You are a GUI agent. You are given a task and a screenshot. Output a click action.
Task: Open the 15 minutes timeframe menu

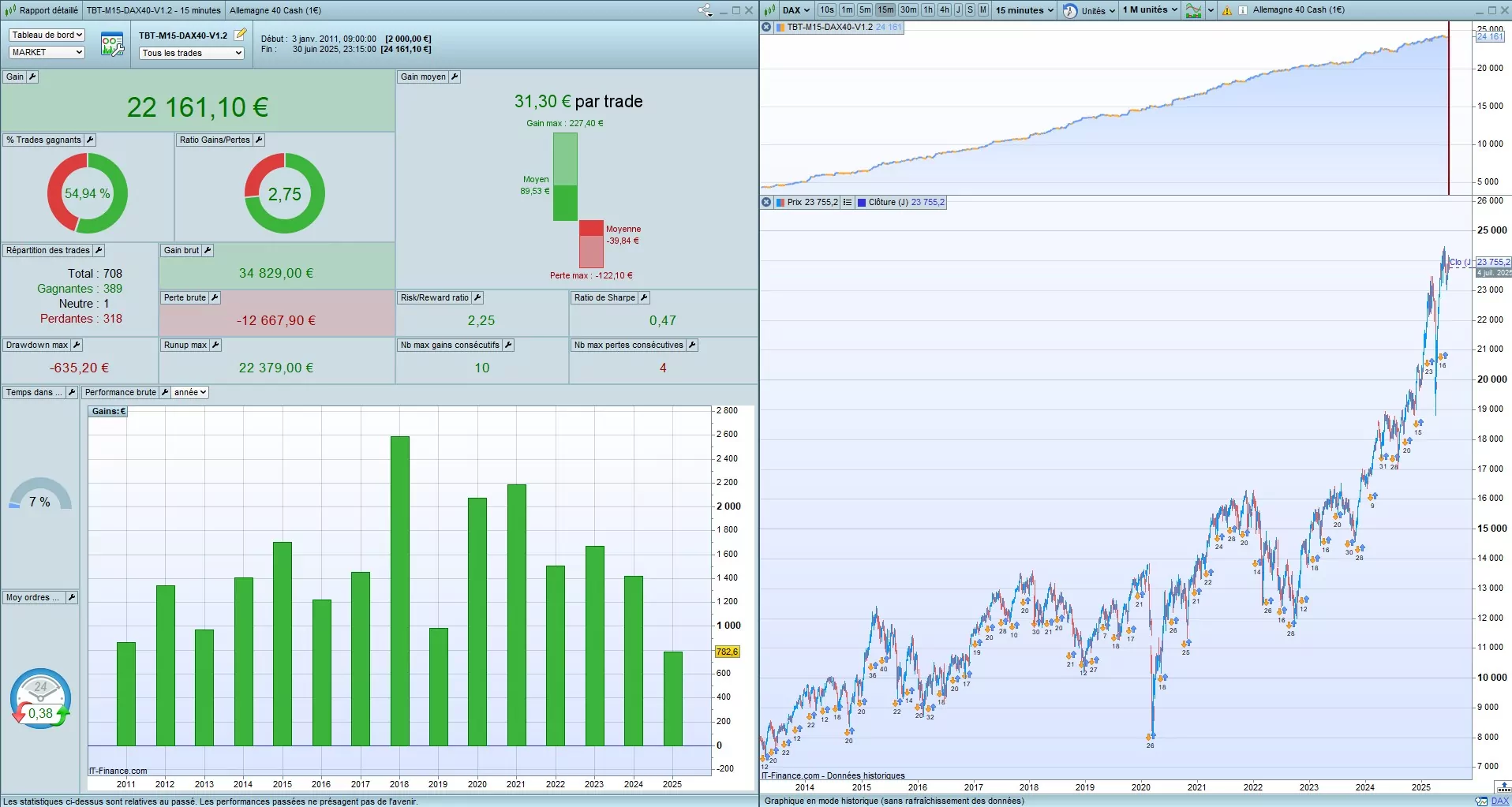tap(1024, 10)
